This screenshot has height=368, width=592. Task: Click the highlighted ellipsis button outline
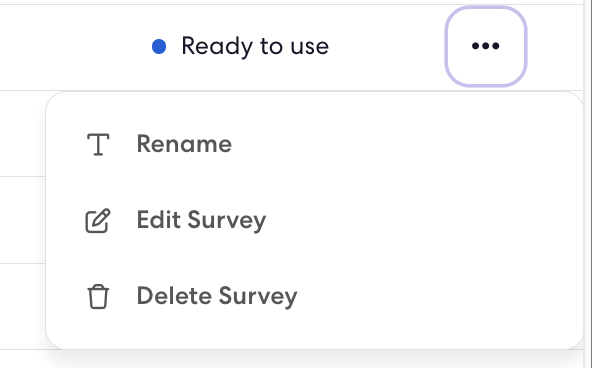coord(486,46)
